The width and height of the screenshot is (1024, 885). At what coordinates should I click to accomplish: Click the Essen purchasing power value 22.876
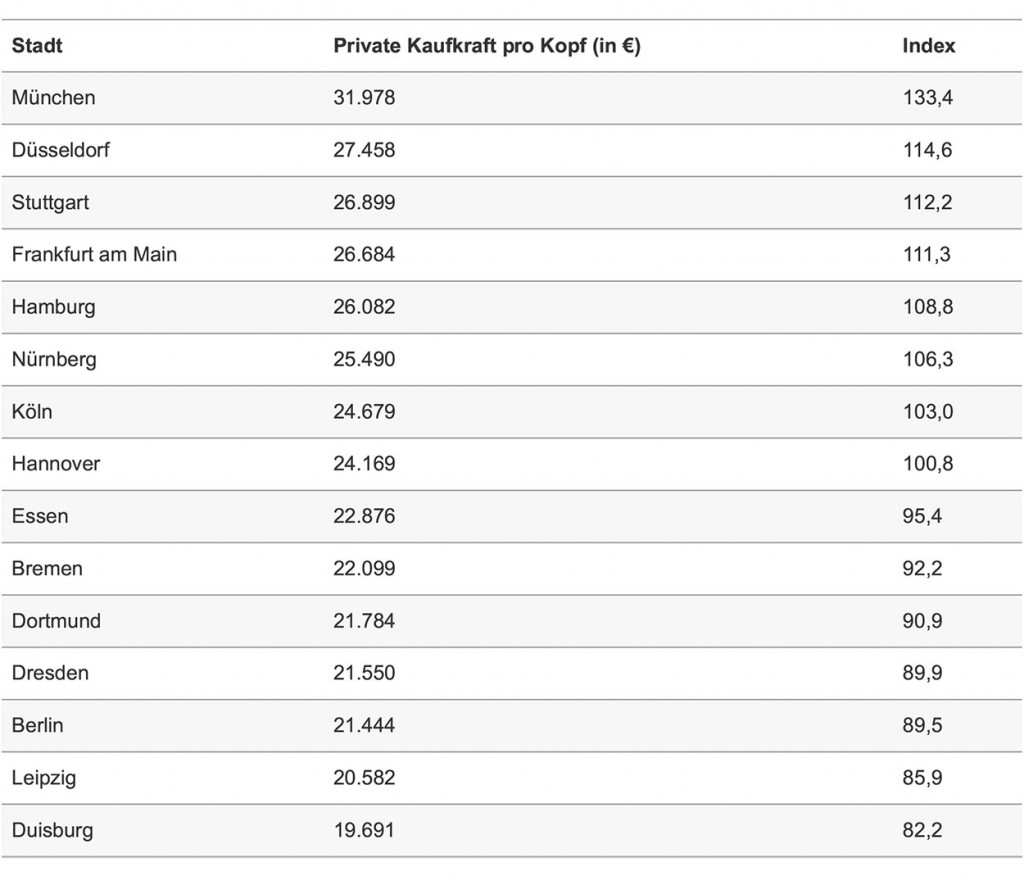pyautogui.click(x=364, y=516)
